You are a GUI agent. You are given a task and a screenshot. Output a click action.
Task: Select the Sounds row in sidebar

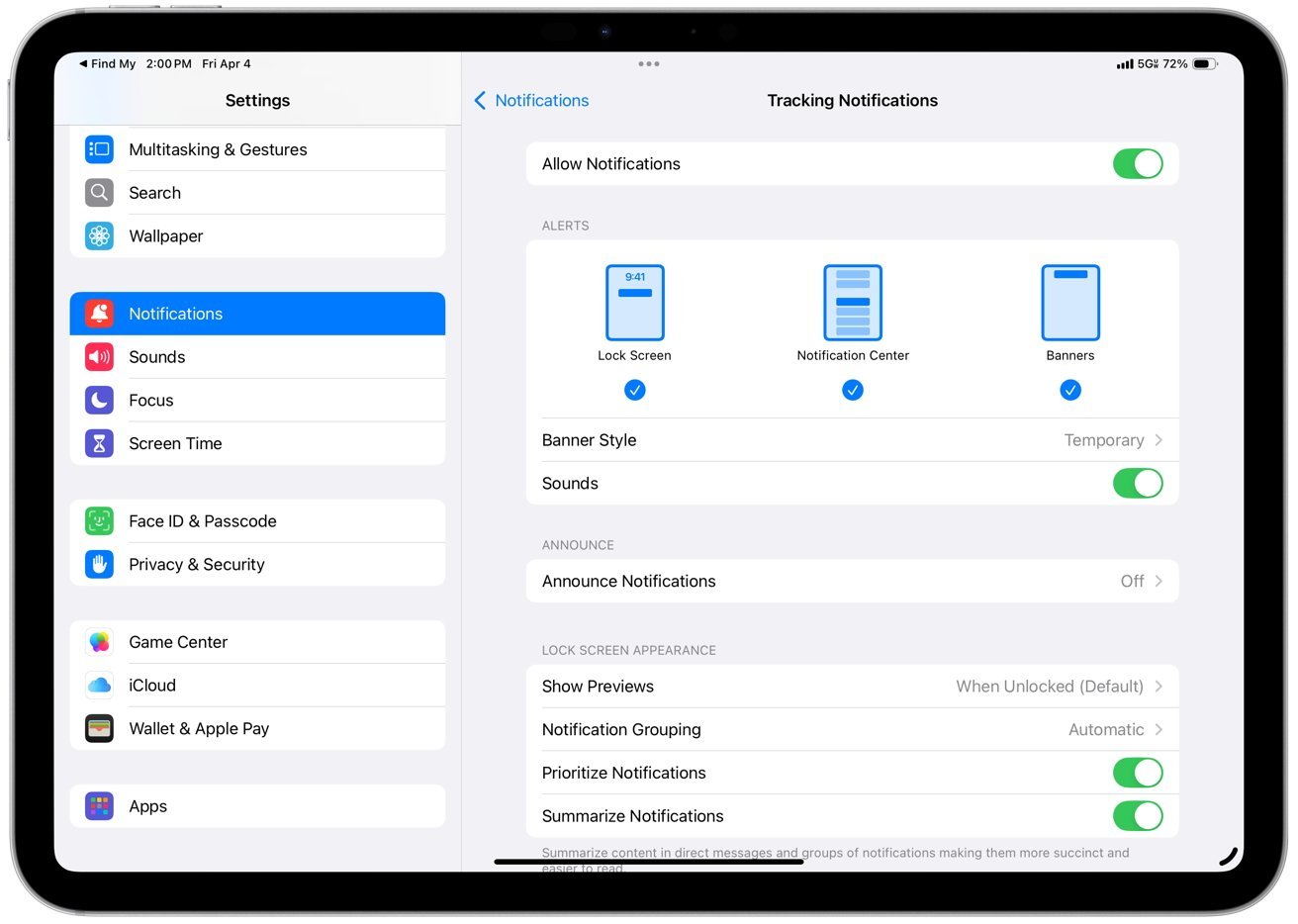(x=257, y=357)
